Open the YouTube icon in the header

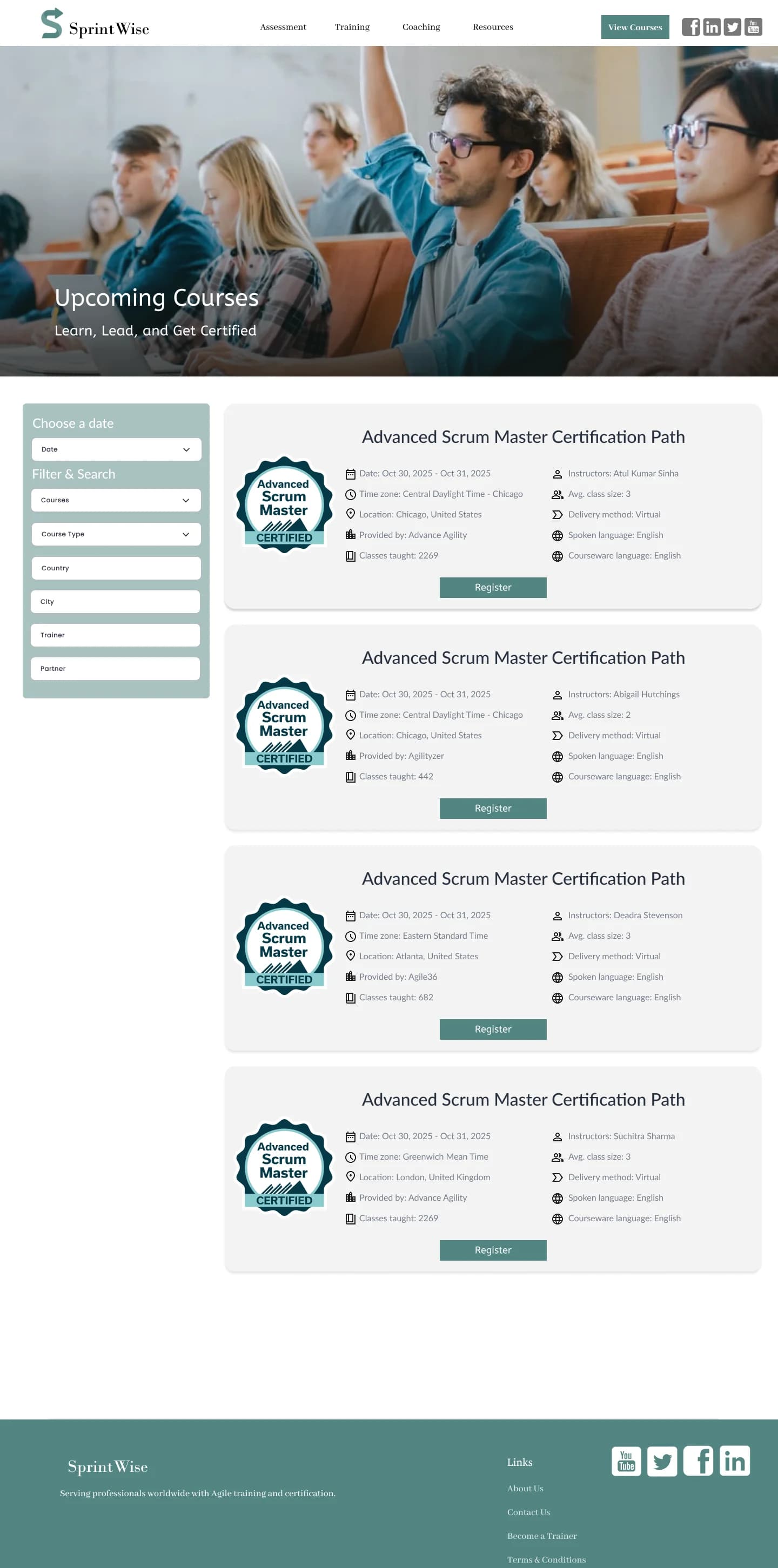[753, 27]
